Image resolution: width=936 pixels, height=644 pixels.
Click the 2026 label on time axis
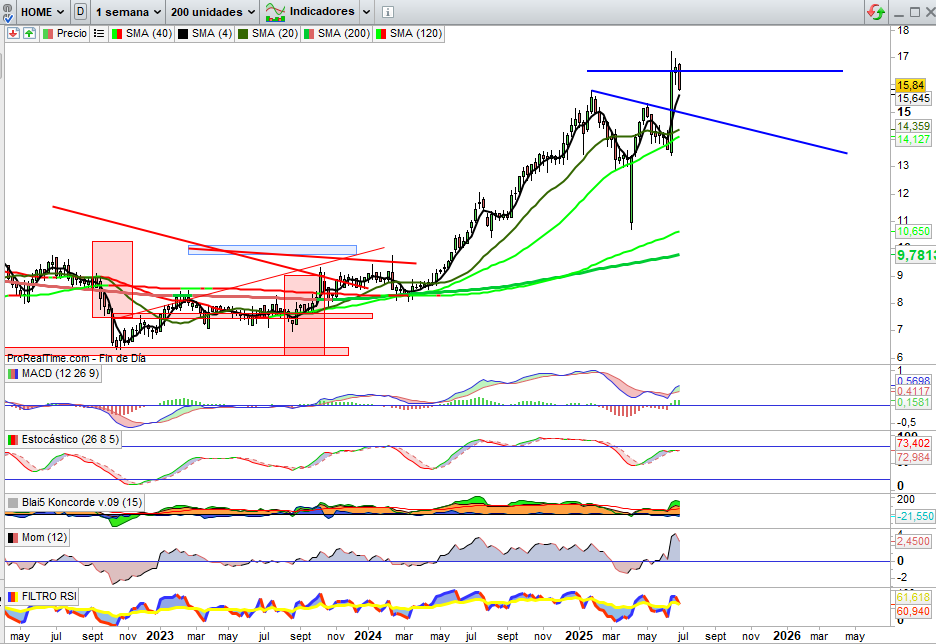coord(787,636)
